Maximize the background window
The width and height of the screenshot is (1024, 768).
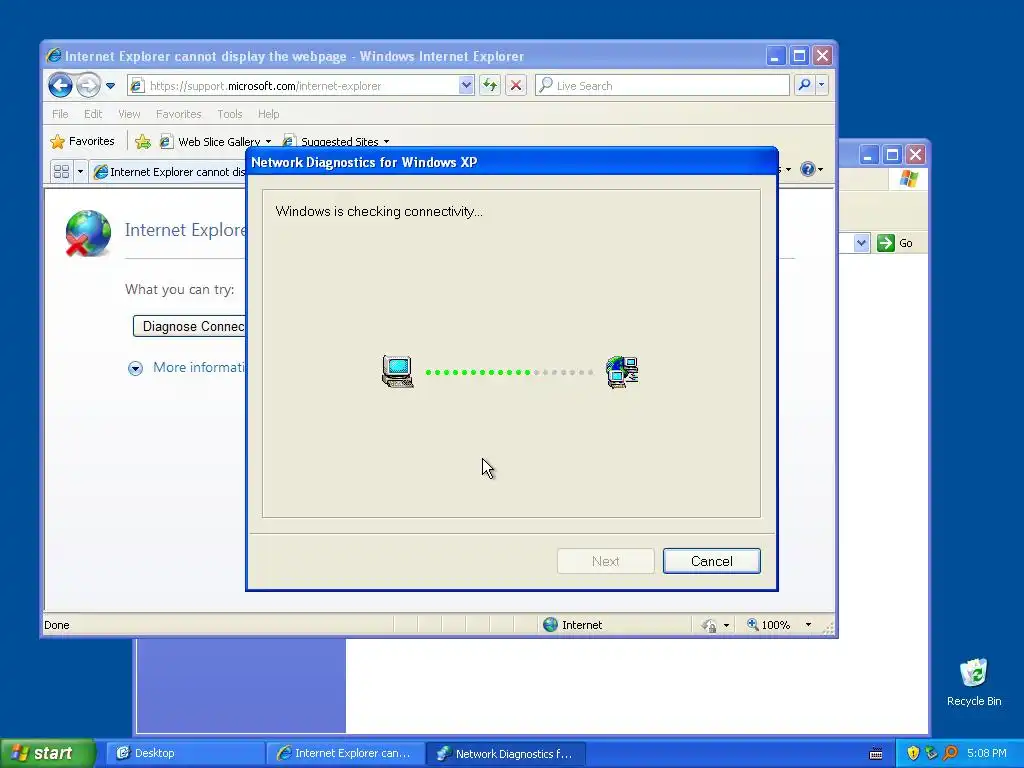pyautogui.click(x=892, y=155)
